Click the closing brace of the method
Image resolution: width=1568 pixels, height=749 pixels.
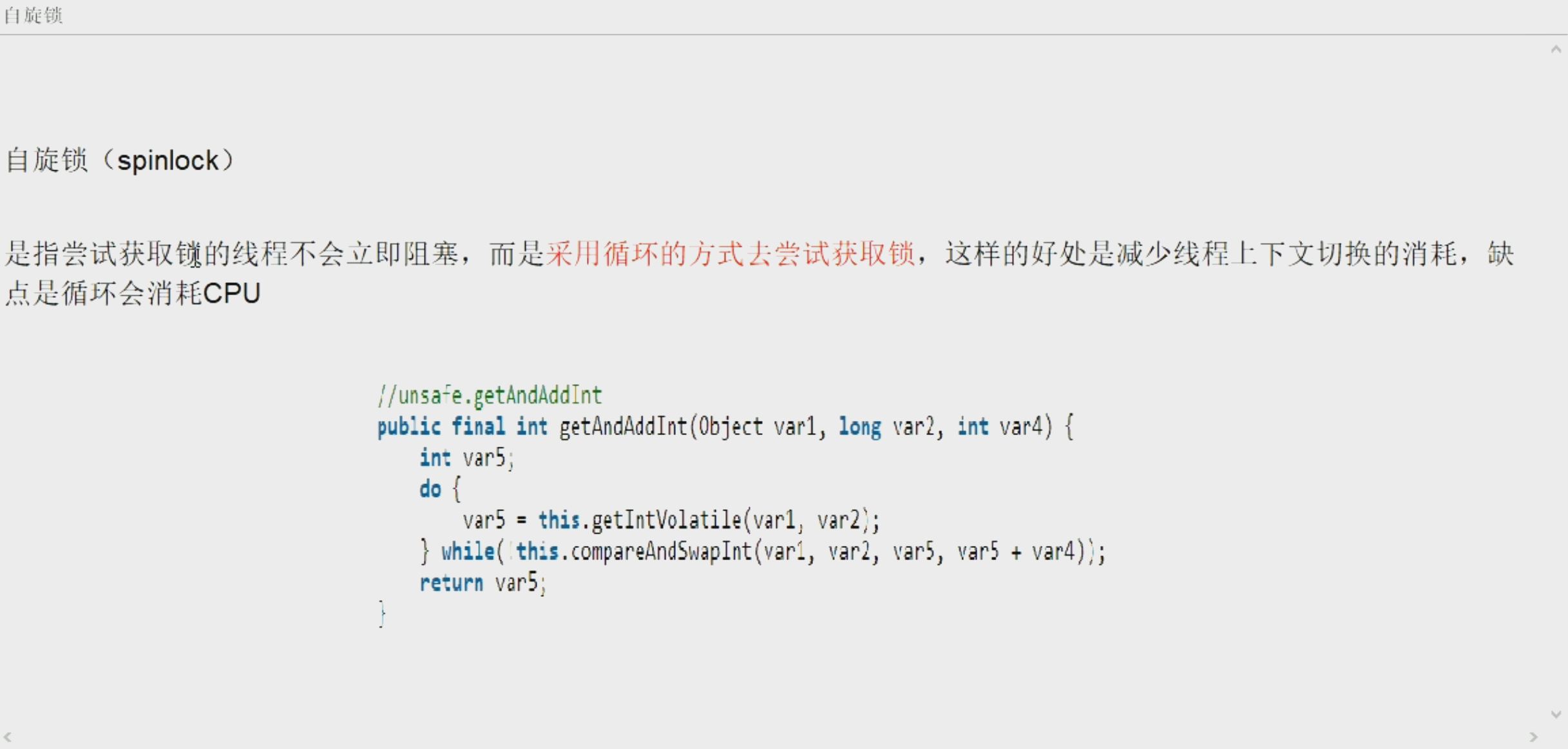(382, 614)
